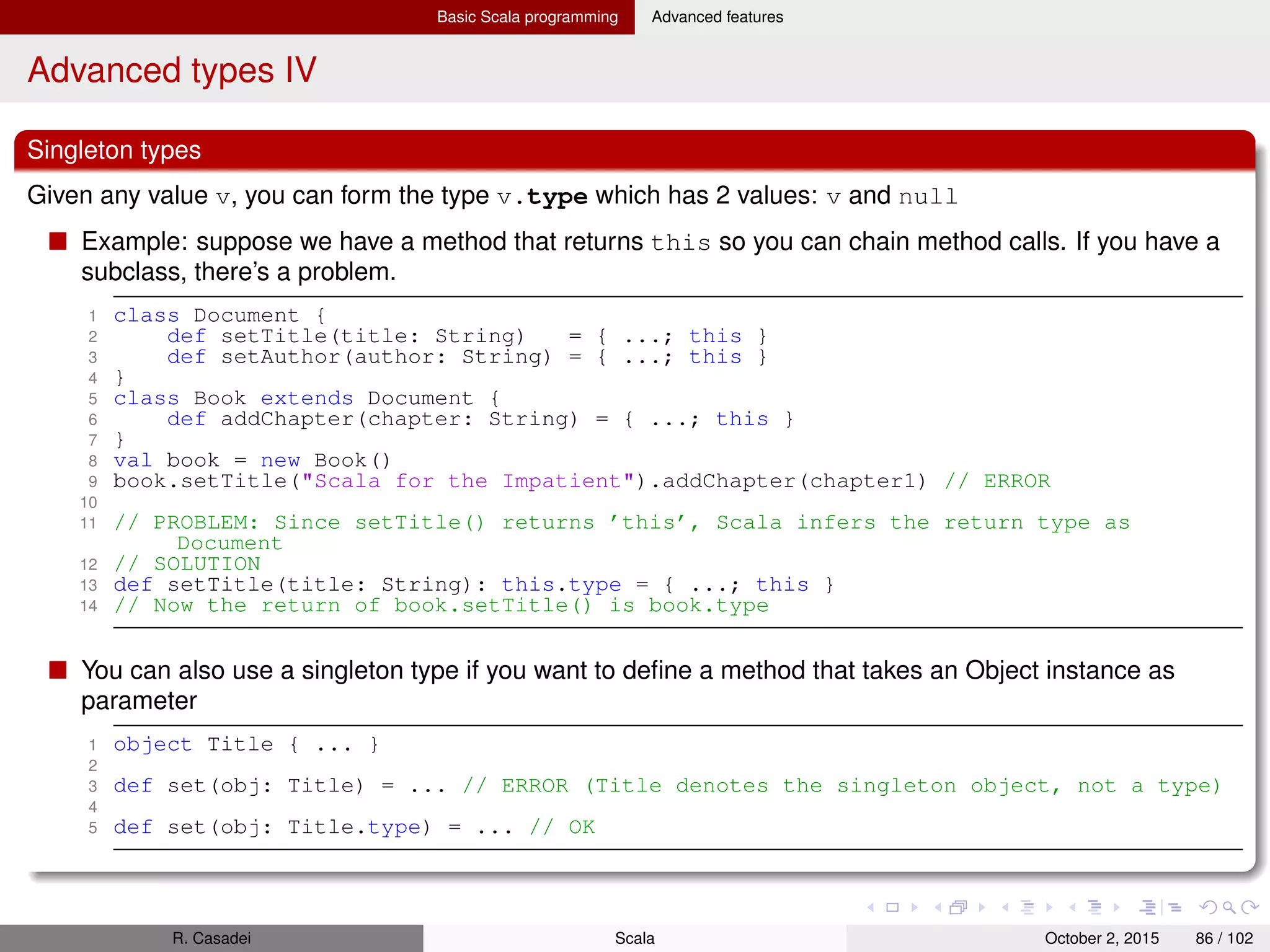Click the magnifier search icon

coord(1229,907)
